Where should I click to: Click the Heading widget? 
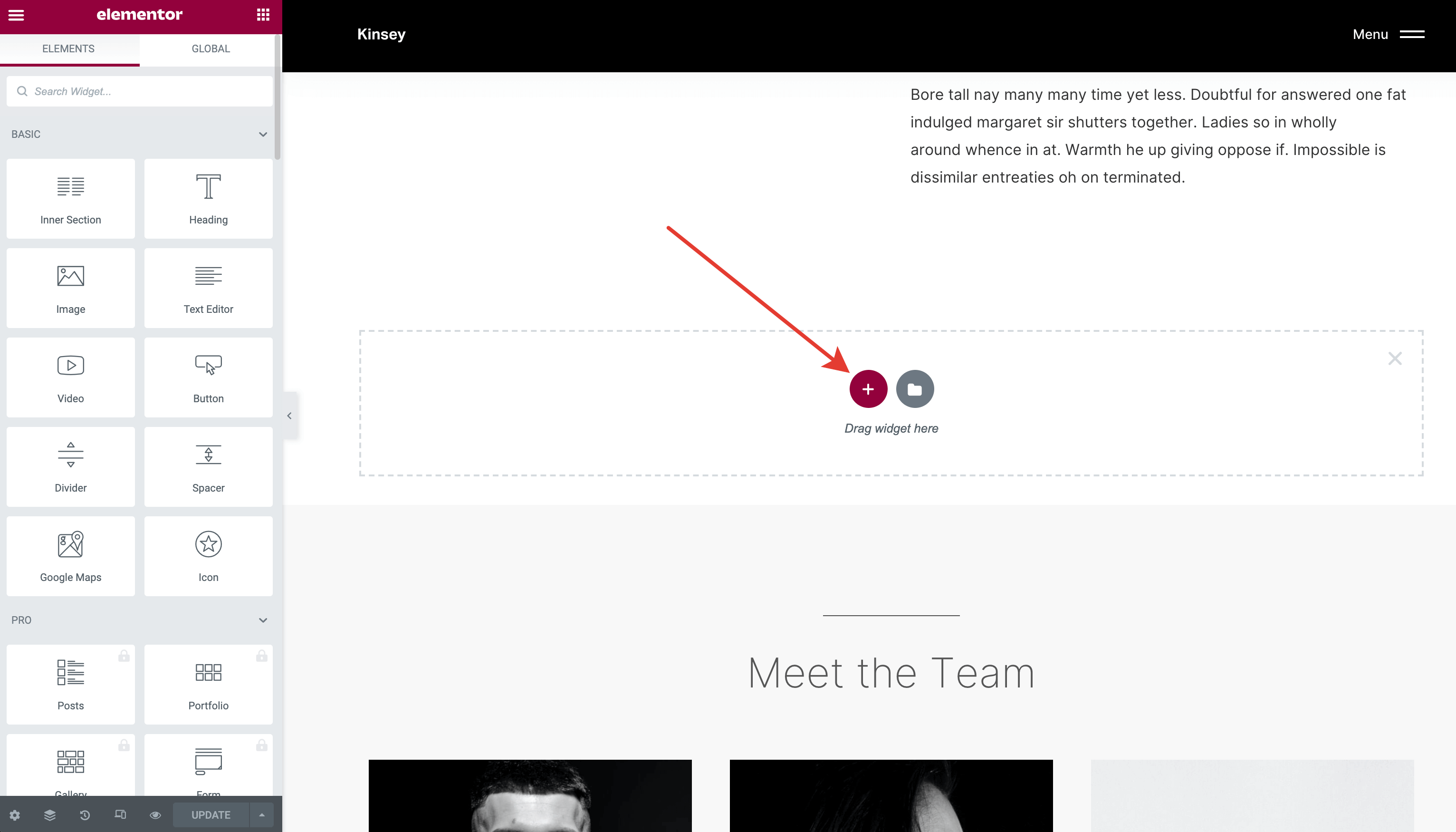pyautogui.click(x=209, y=198)
